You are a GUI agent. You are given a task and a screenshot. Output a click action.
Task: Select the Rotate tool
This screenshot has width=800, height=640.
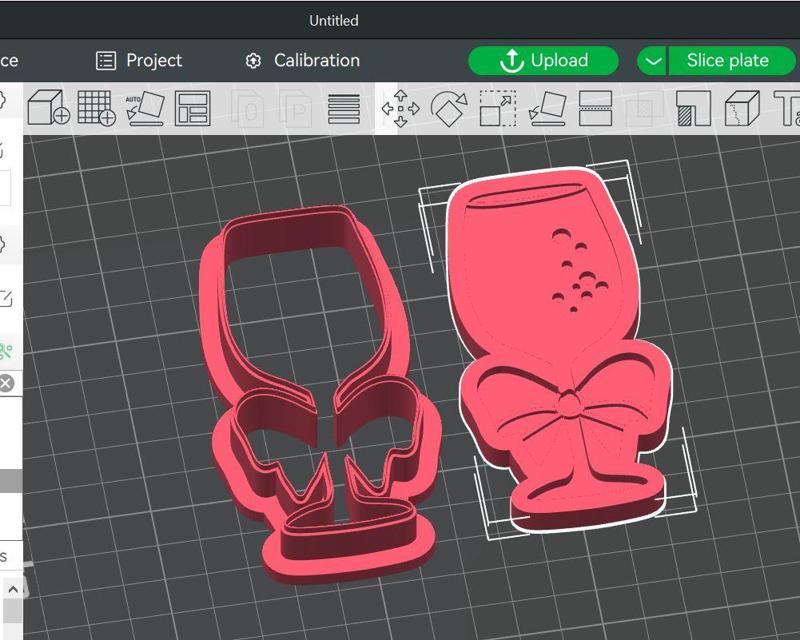(448, 108)
